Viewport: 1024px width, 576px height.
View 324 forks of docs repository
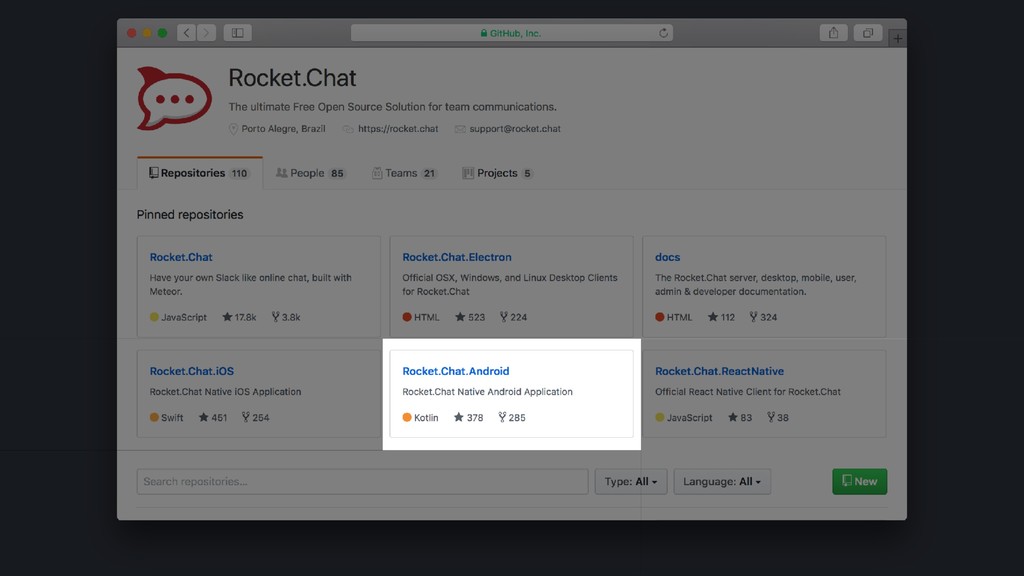click(763, 317)
